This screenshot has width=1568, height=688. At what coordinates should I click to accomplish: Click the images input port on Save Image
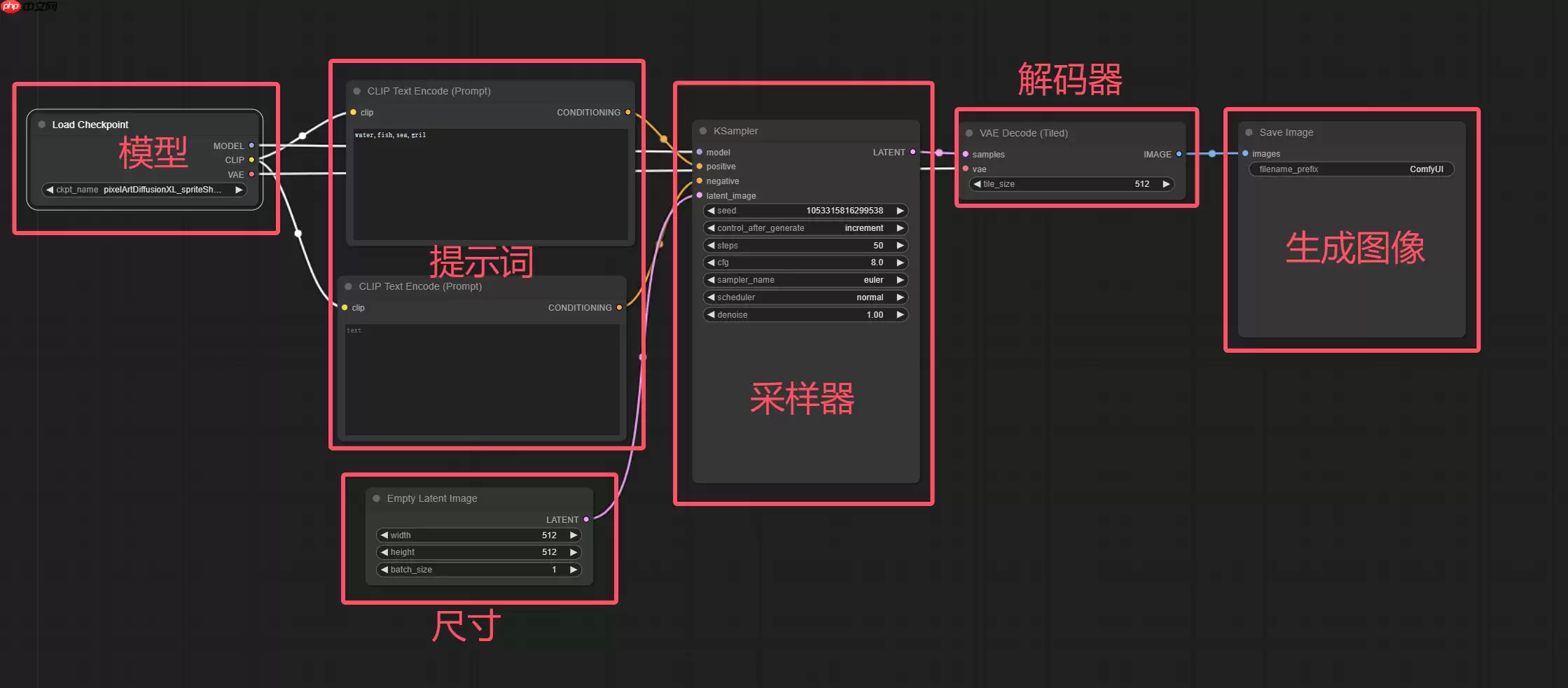[x=1244, y=153]
